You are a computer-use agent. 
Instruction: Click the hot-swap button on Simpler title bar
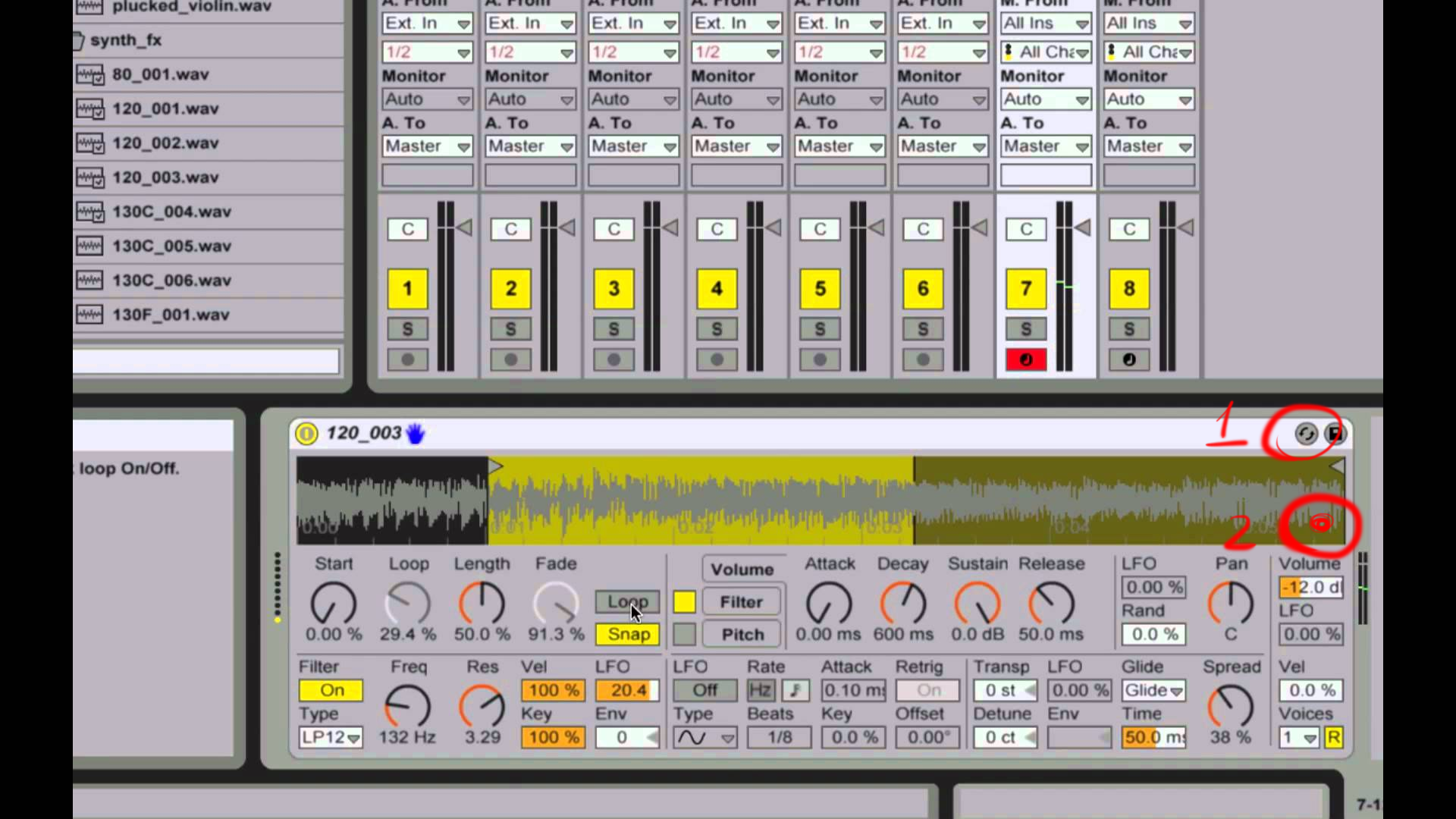coord(1306,434)
